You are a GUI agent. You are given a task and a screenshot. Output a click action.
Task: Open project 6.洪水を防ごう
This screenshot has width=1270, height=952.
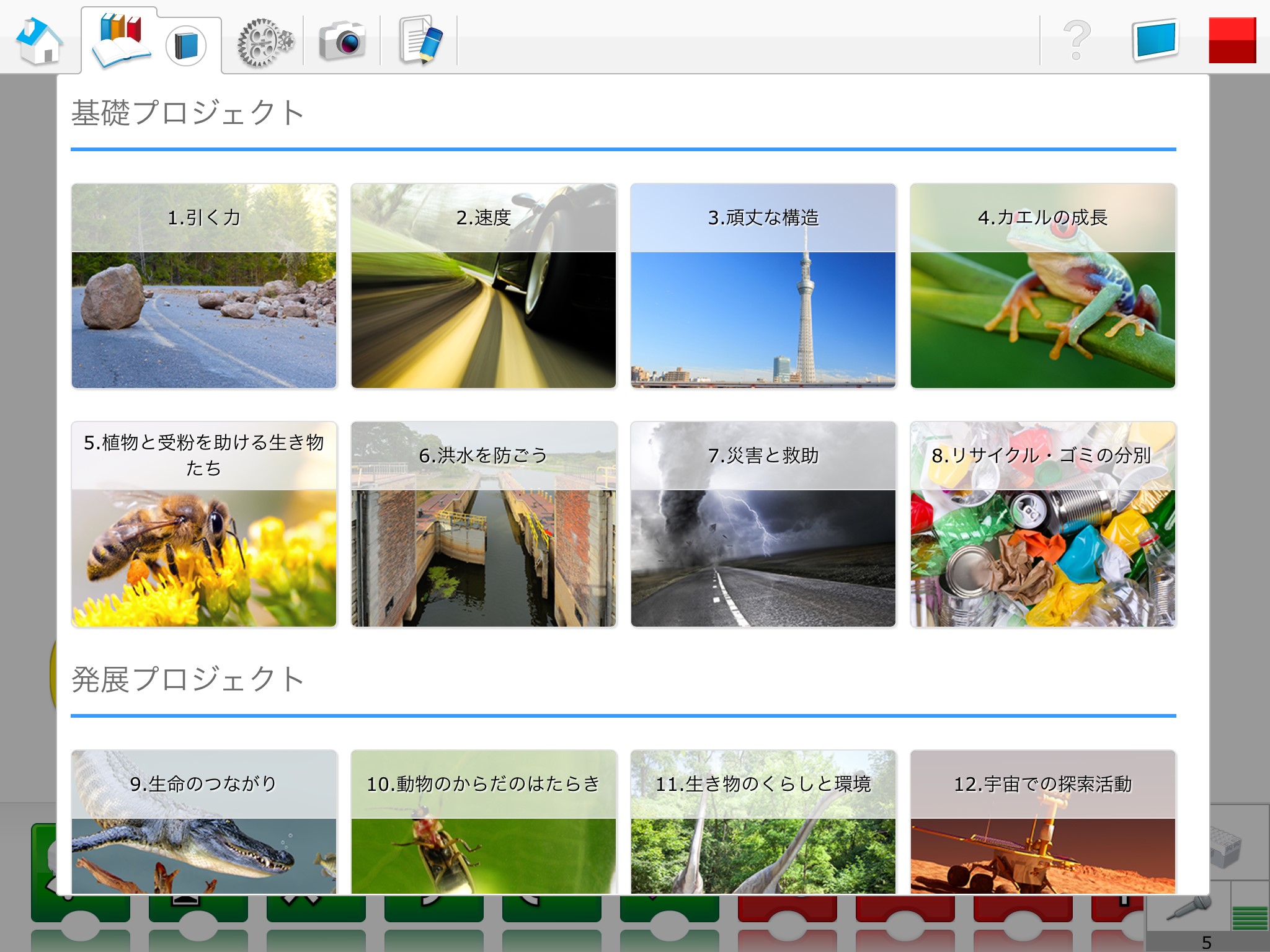pos(484,524)
